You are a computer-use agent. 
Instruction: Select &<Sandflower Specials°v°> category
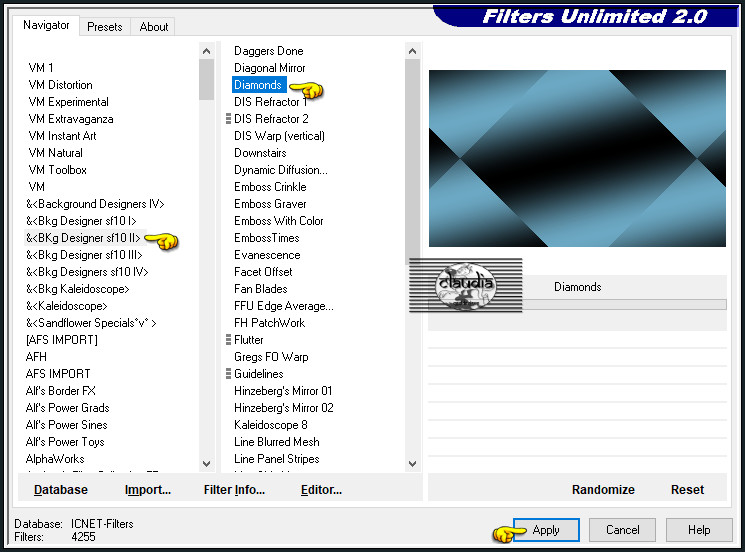(x=91, y=323)
